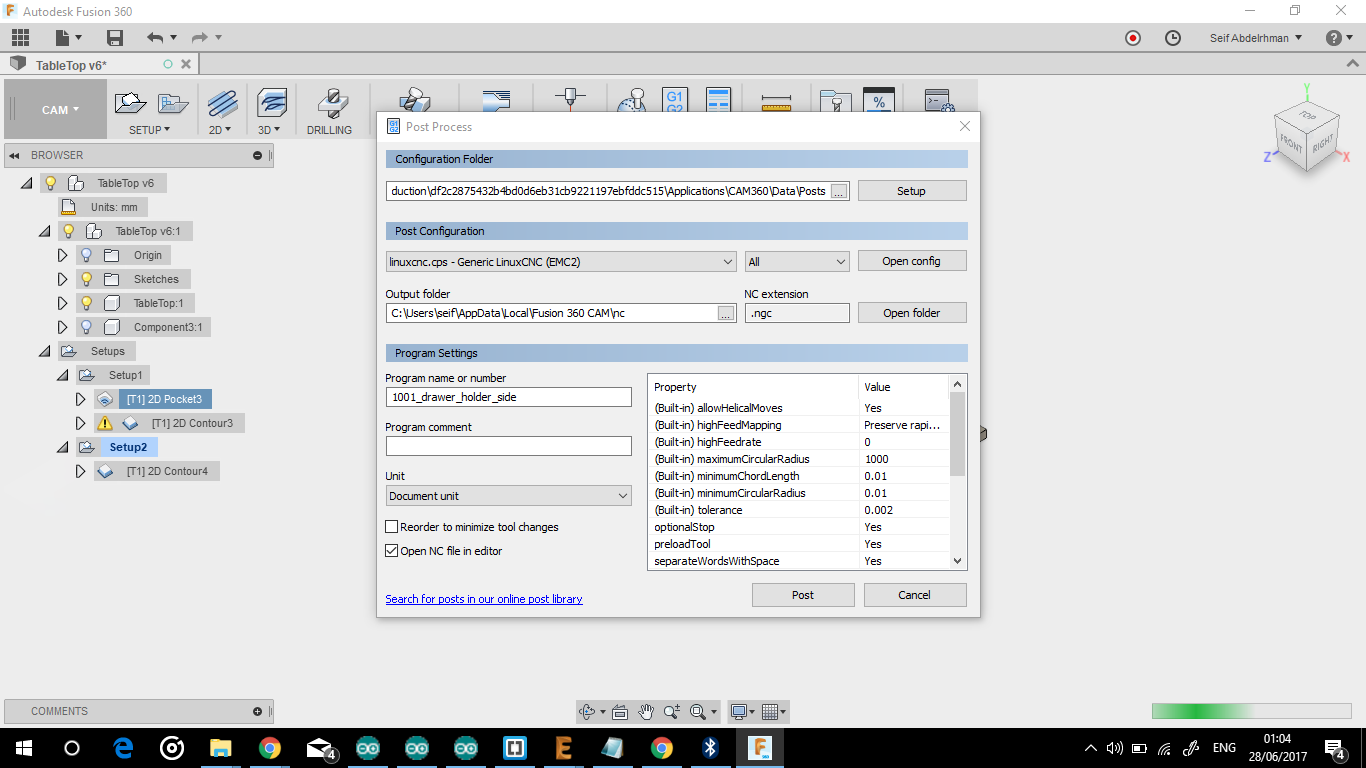The height and width of the screenshot is (768, 1366).
Task: Click the Redo arrow
Action: 200,38
